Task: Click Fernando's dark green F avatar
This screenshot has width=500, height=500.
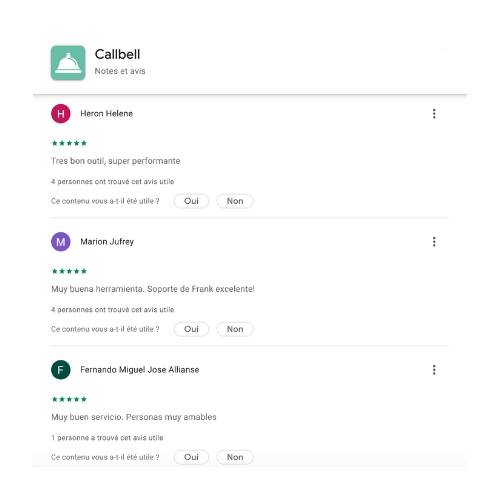Action: 61,370
